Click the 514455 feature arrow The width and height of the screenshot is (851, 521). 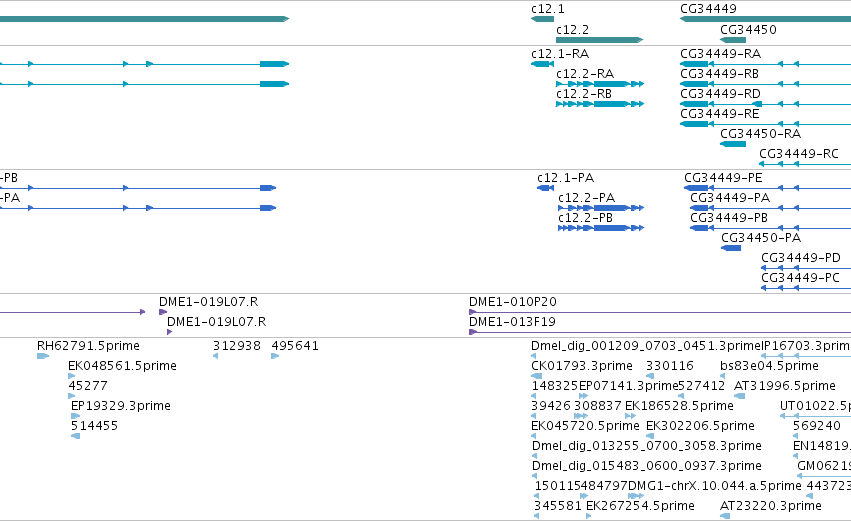pos(75,436)
